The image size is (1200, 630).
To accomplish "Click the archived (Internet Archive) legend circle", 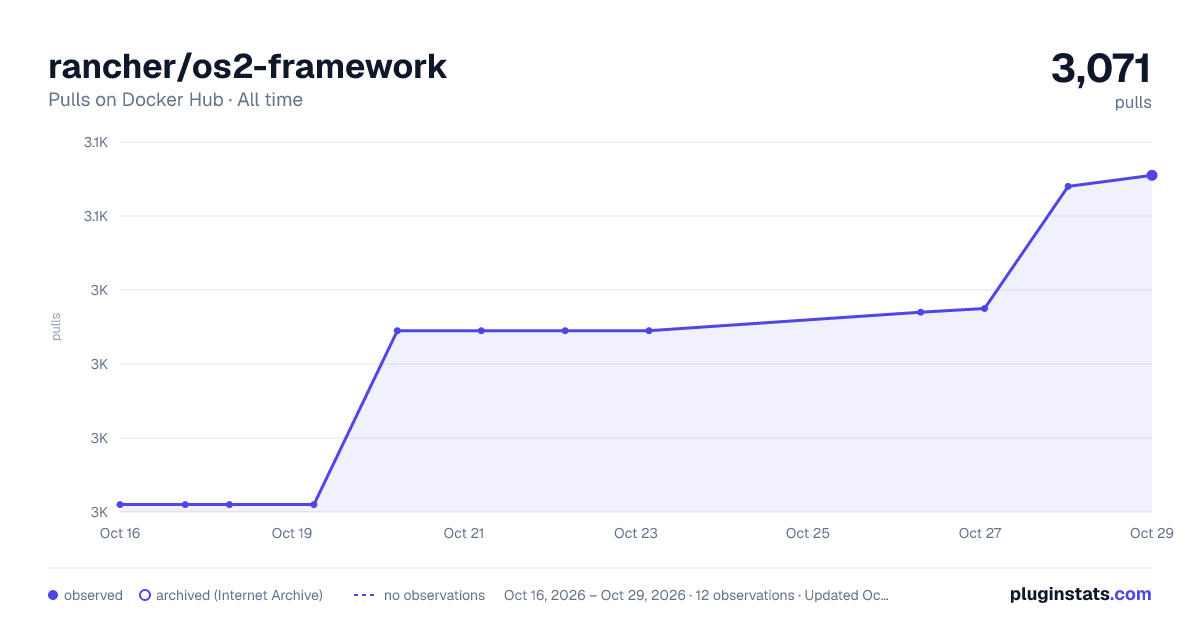I will pyautogui.click(x=144, y=595).
